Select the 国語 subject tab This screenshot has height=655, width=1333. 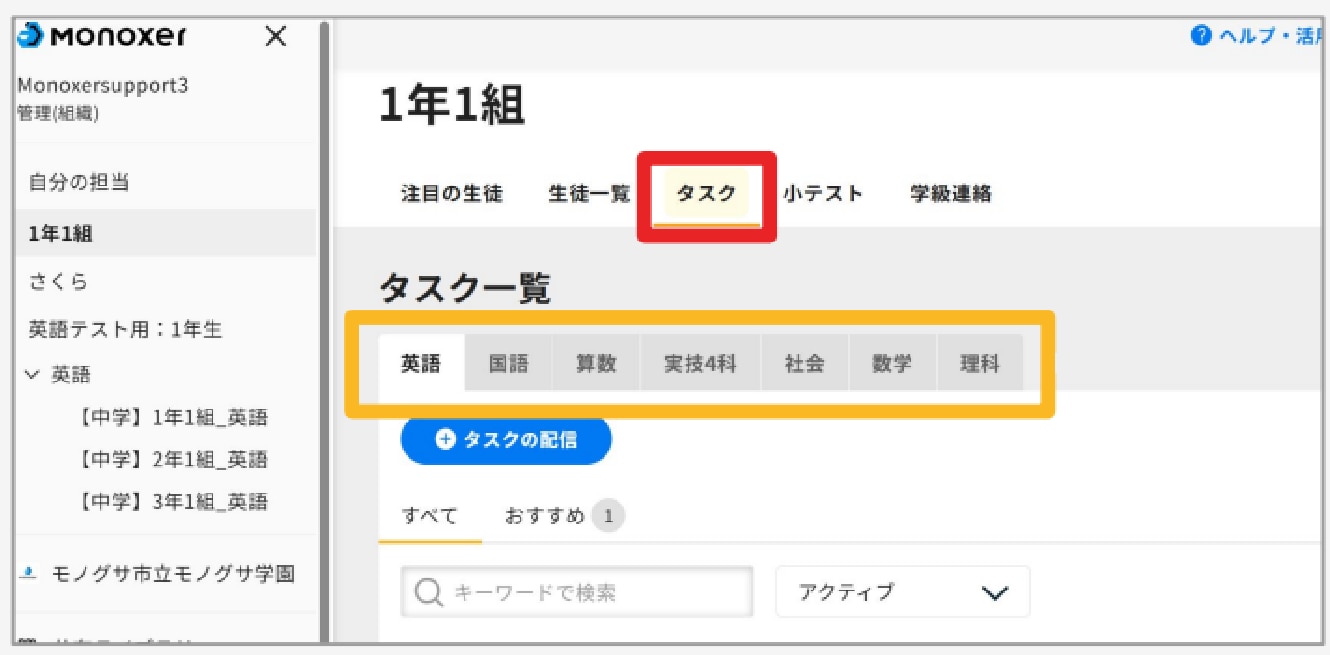pos(509,363)
